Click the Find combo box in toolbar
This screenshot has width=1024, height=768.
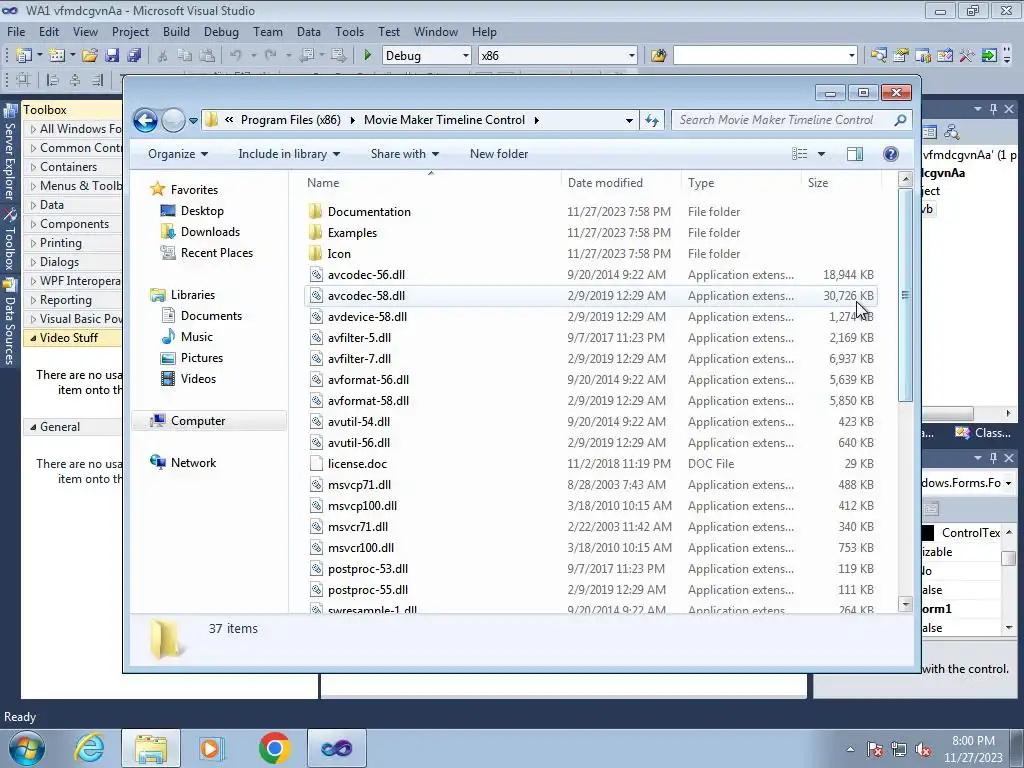(x=765, y=56)
